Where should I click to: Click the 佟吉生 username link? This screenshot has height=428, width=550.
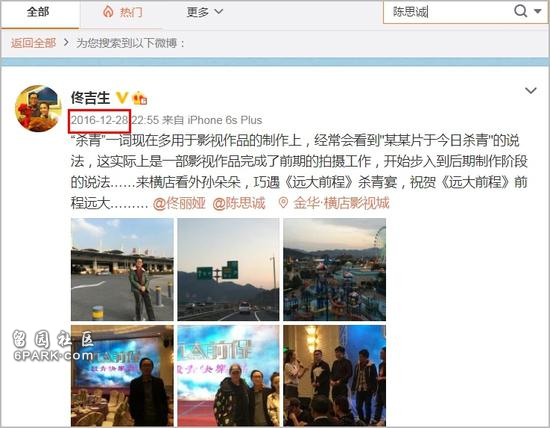[90, 98]
